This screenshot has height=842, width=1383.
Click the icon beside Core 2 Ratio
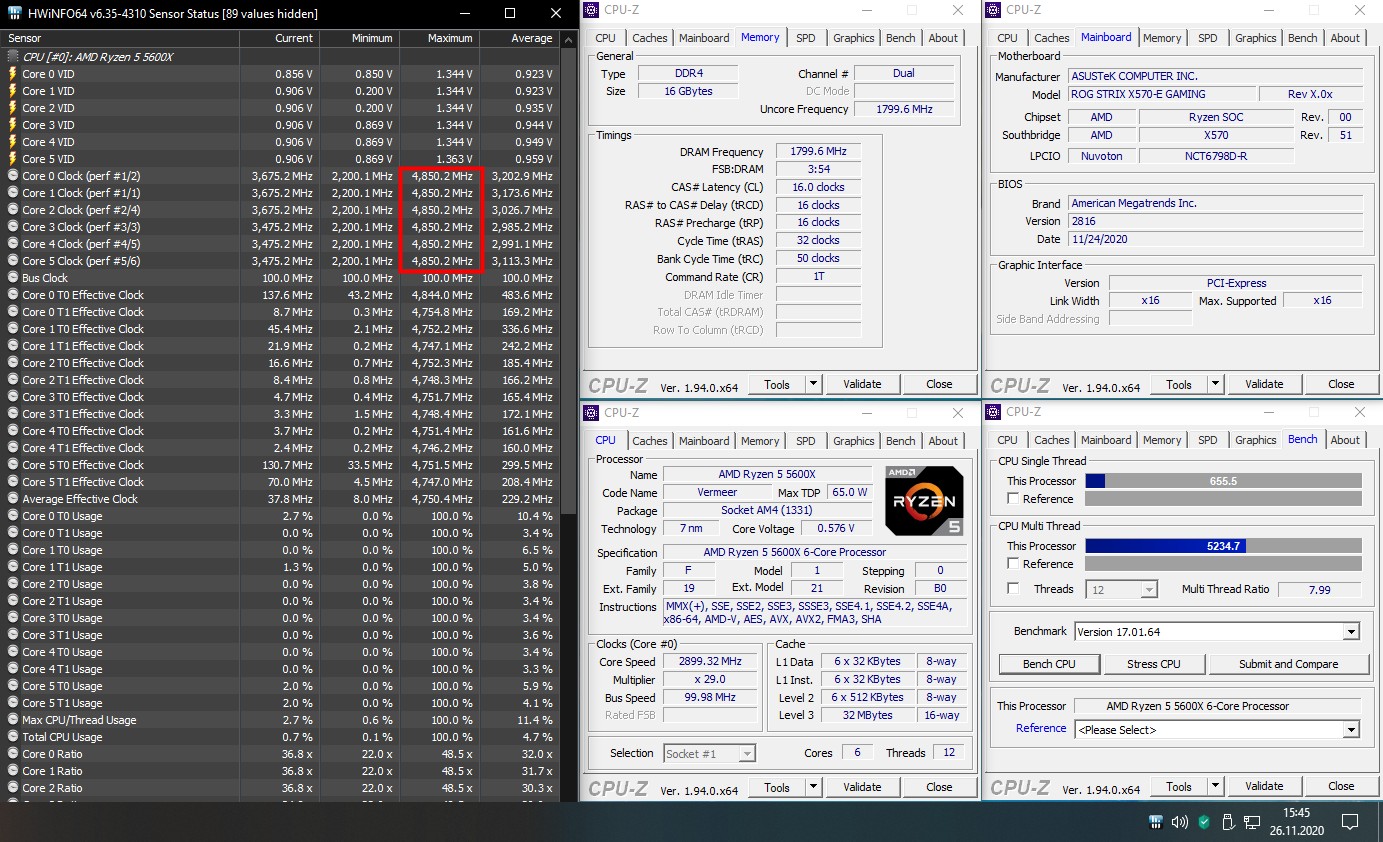pos(12,788)
